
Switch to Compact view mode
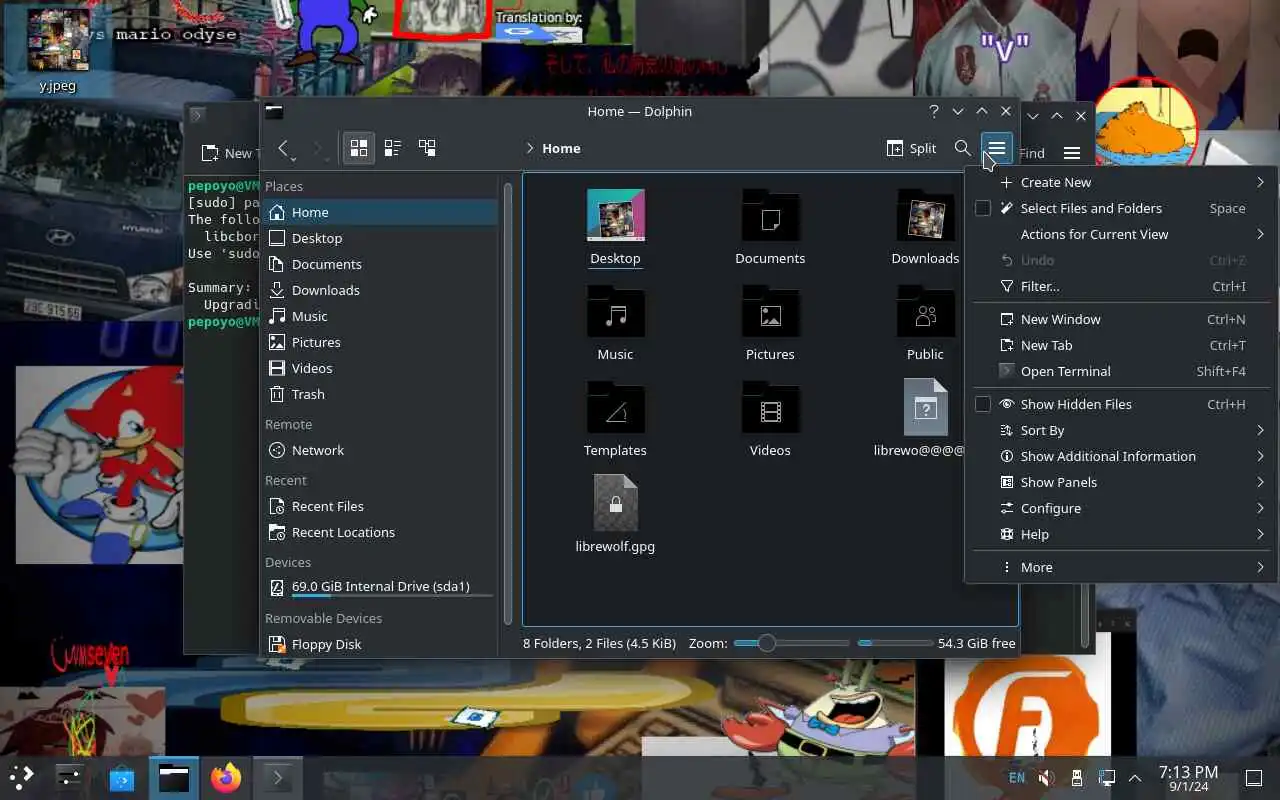(x=393, y=148)
